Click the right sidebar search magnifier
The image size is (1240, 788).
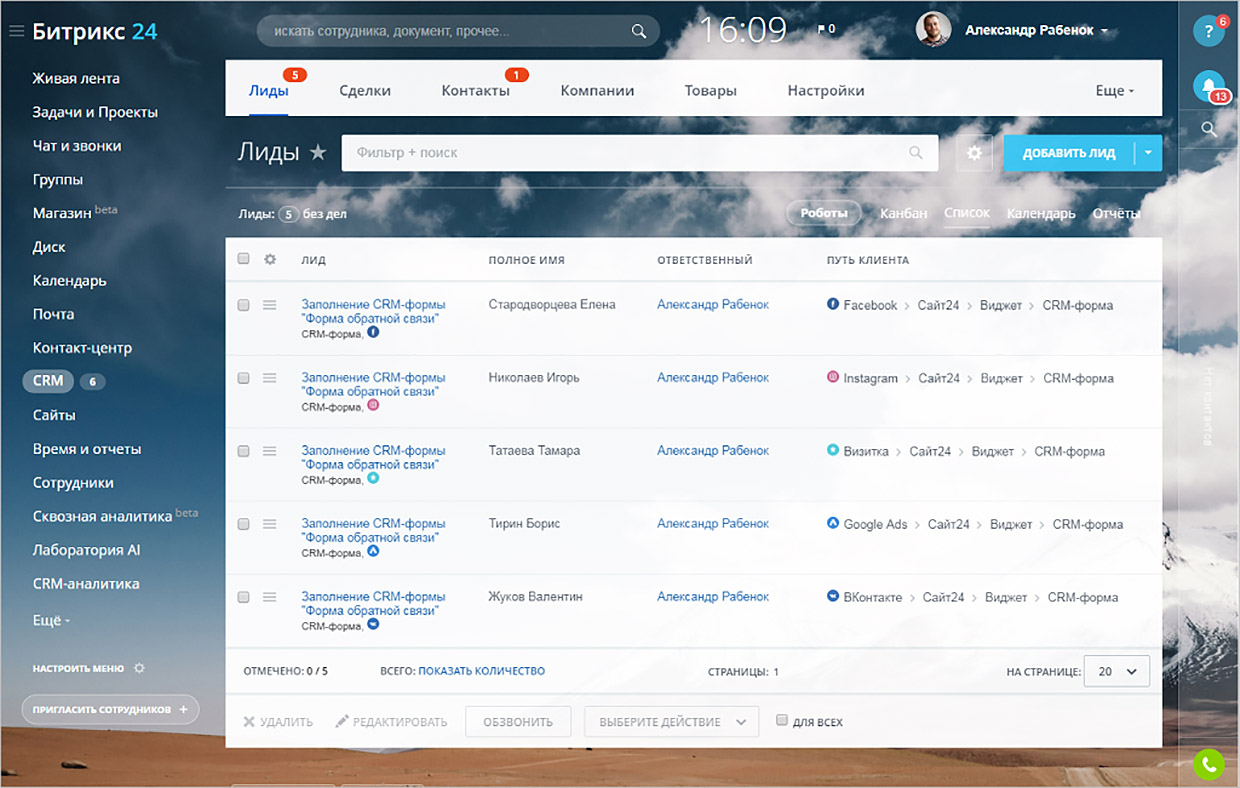1209,129
